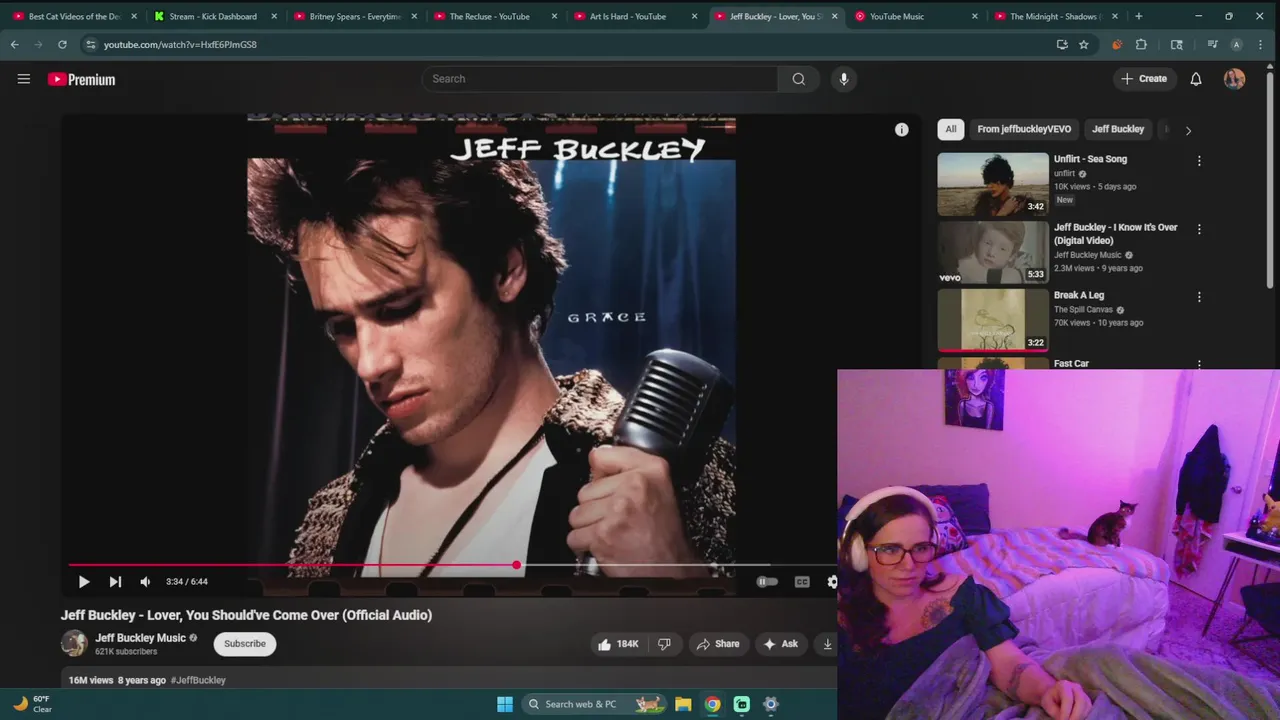Open the player settings gear
The image size is (1280, 720).
(x=831, y=581)
